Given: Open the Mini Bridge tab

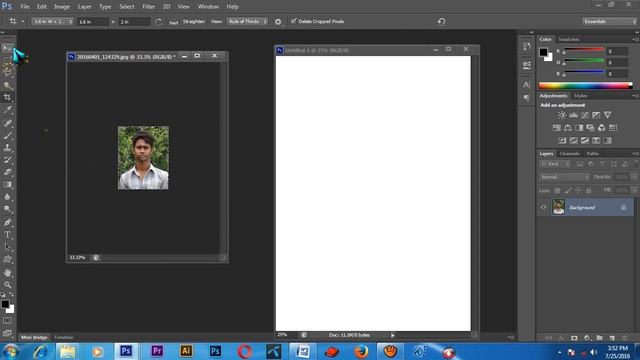Looking at the screenshot, I should tap(34, 338).
